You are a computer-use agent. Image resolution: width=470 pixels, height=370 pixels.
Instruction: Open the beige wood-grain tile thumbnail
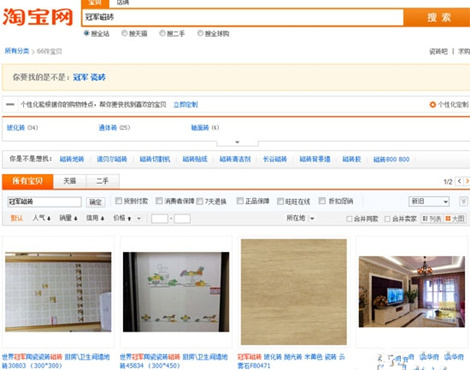tap(294, 292)
